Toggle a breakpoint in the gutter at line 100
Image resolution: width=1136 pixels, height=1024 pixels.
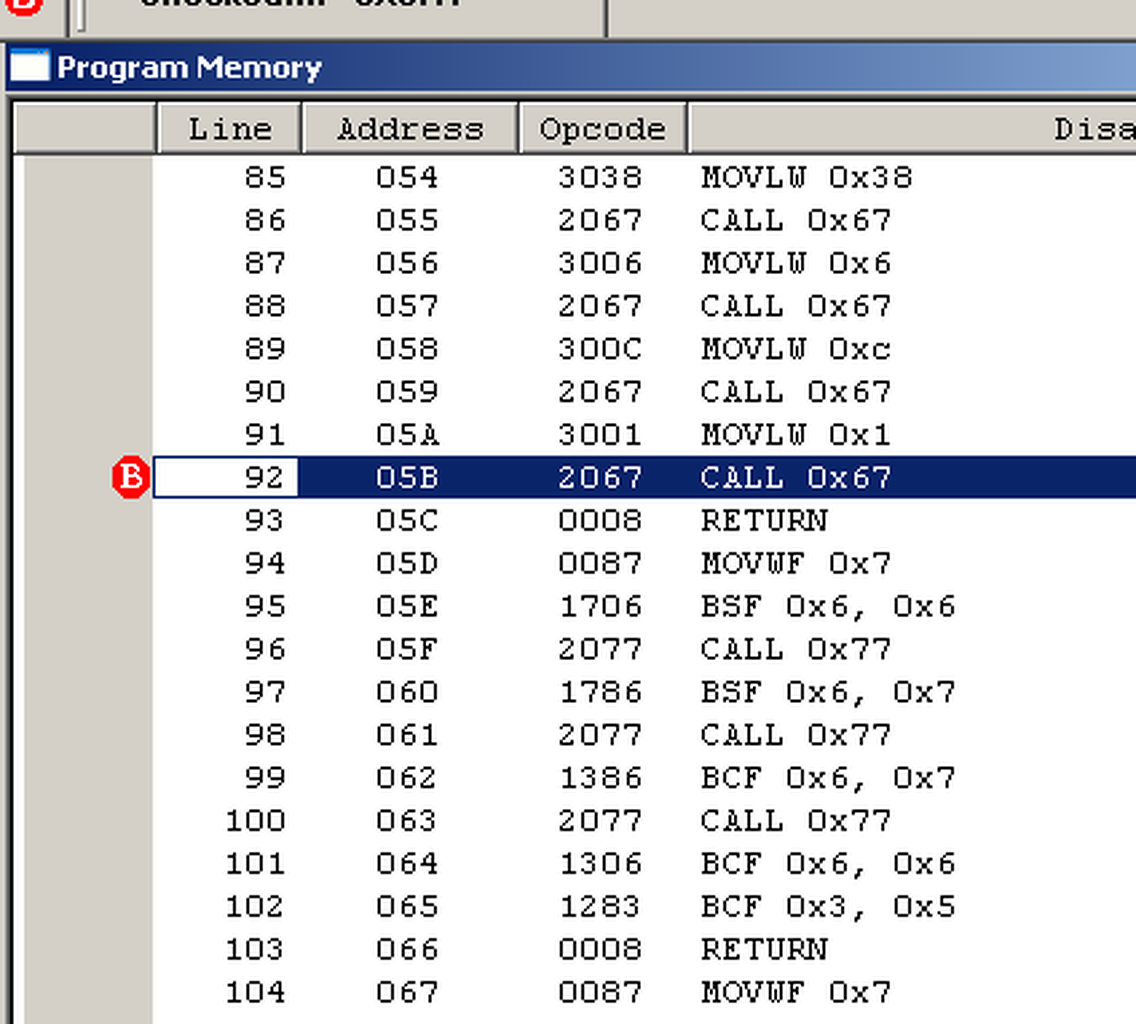(x=85, y=821)
